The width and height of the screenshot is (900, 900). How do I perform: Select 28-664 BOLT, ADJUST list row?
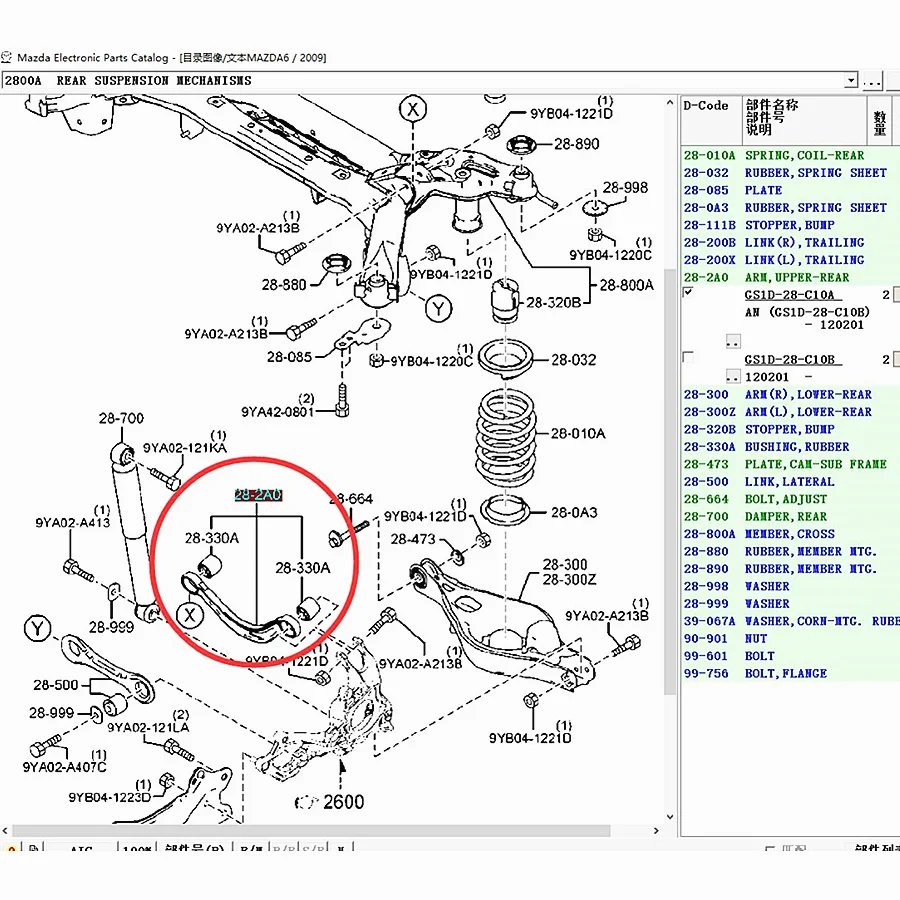(790, 499)
